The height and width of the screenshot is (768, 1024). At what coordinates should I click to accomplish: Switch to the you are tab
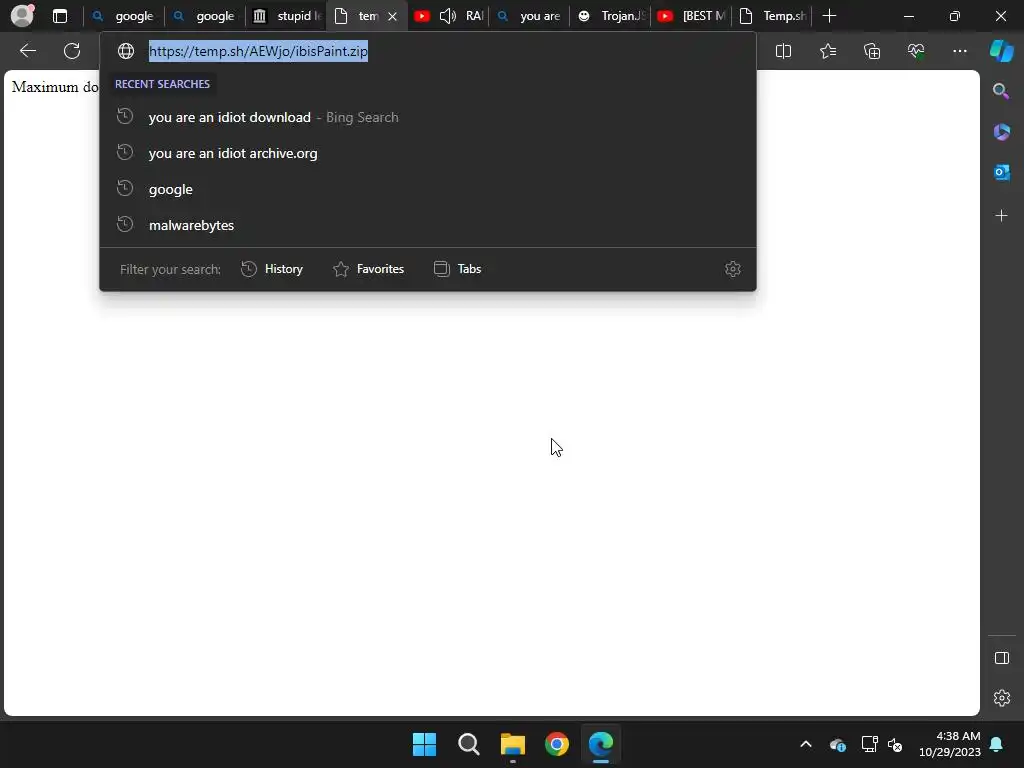528,16
